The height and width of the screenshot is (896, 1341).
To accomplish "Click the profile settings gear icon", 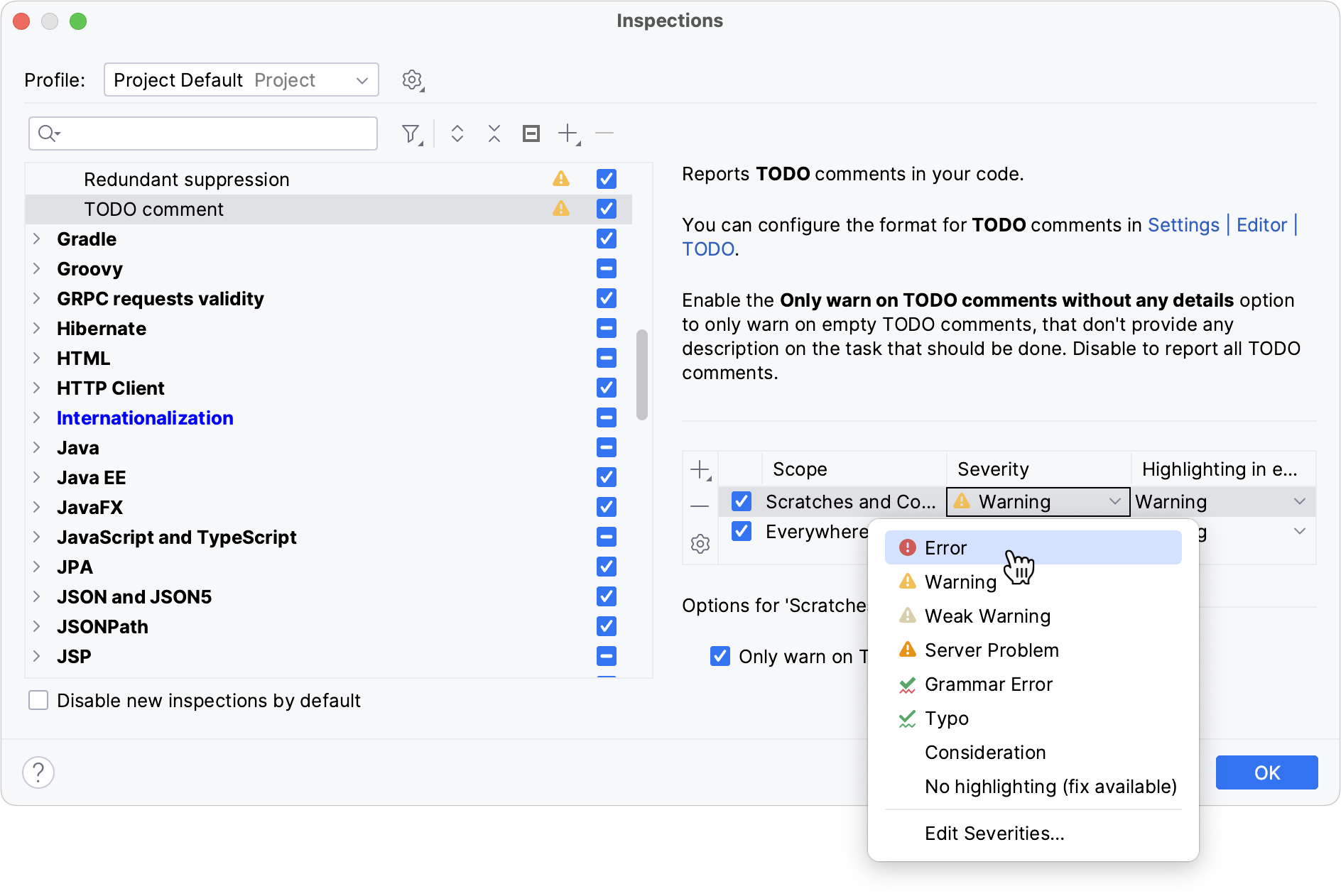I will tap(412, 80).
